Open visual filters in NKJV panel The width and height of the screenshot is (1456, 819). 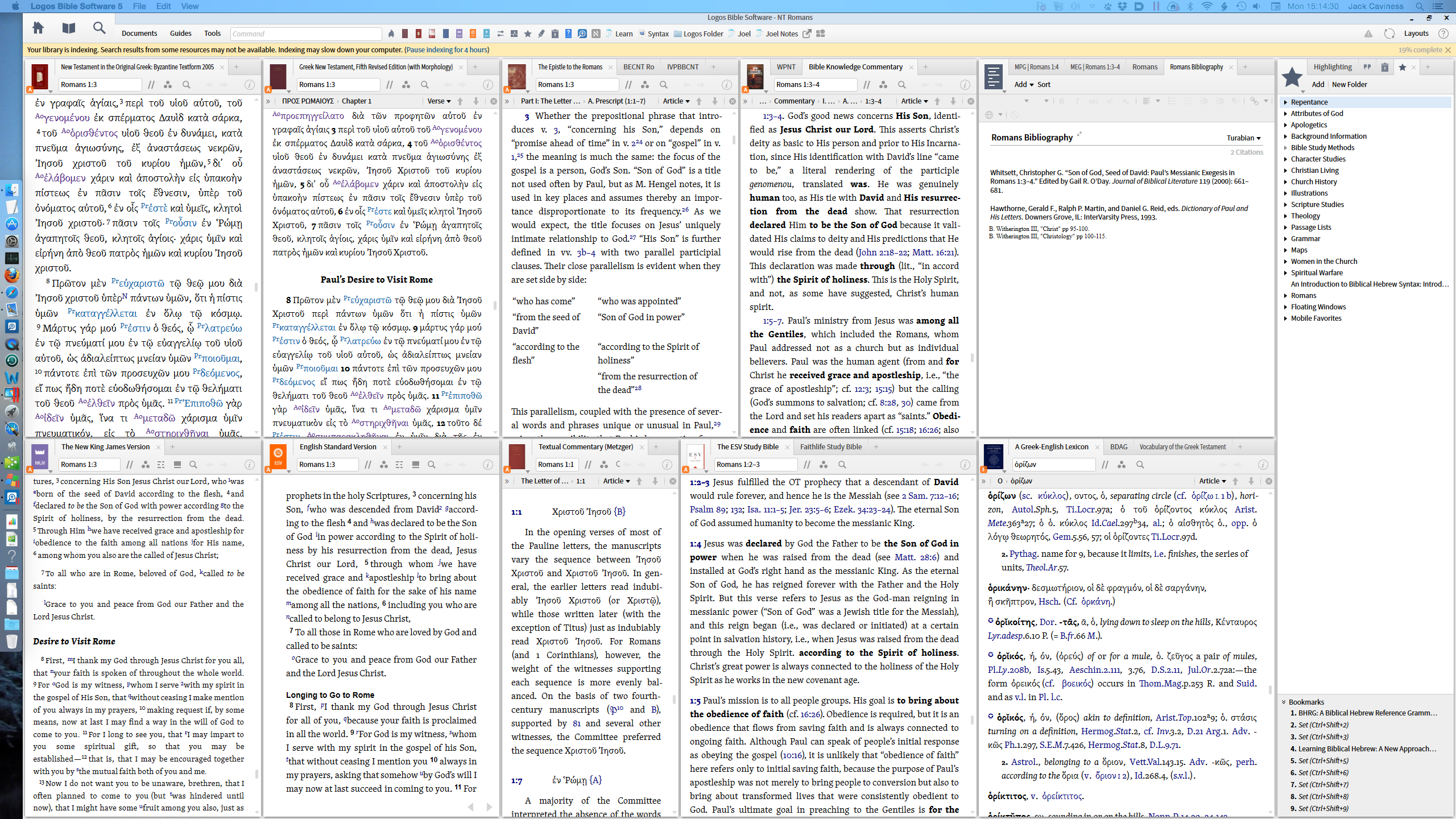point(146,465)
